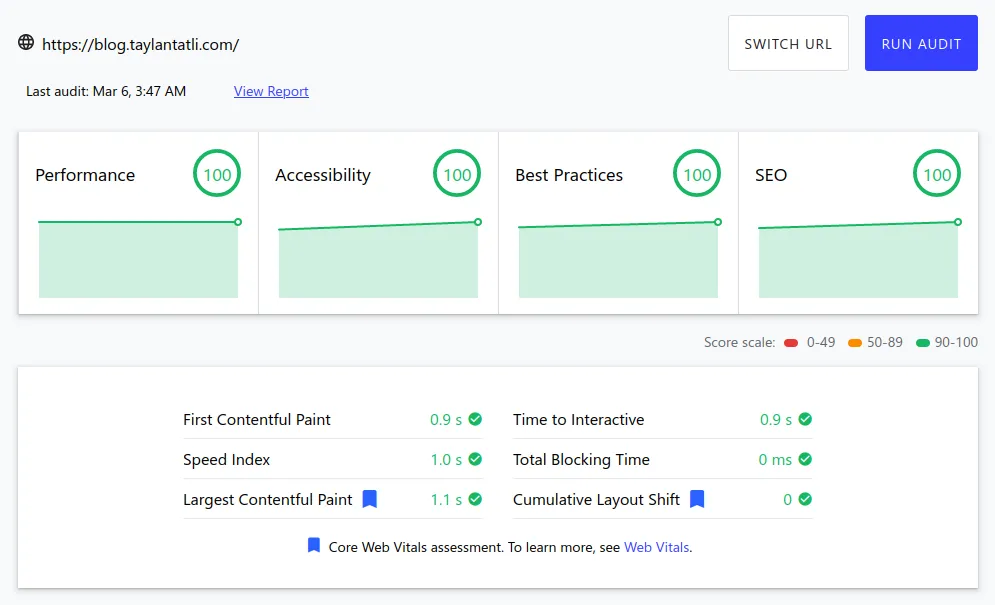995x605 pixels.
Task: Open the Web Vitals link
Action: (x=659, y=547)
